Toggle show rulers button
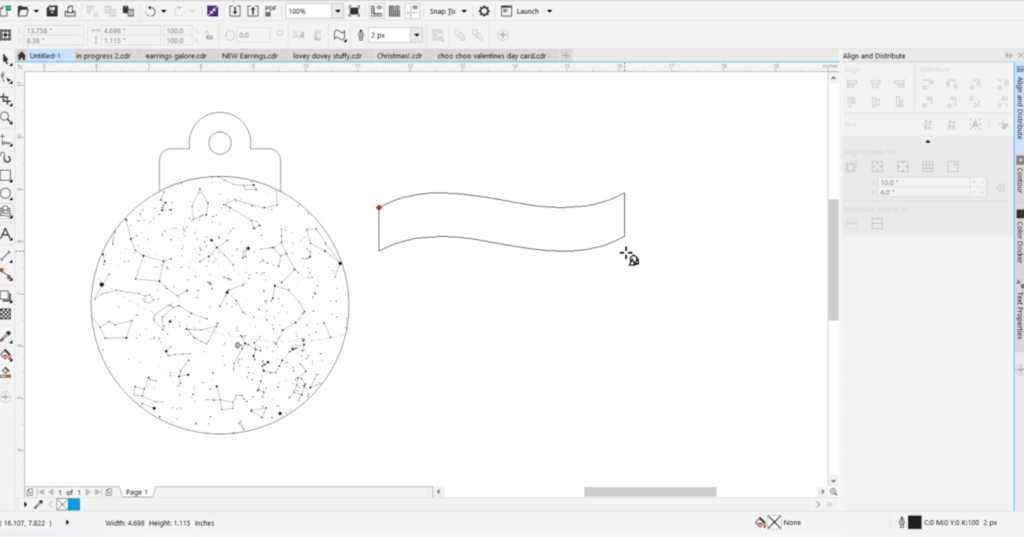 [376, 11]
